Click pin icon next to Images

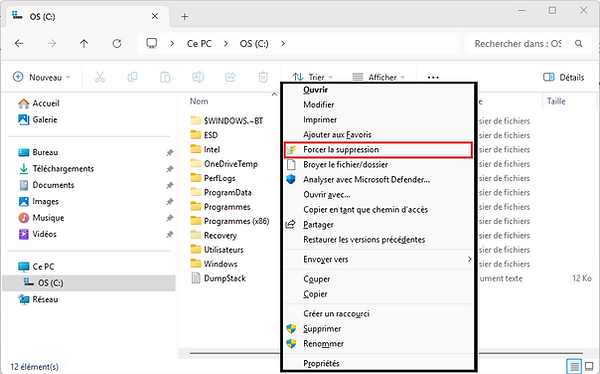(x=170, y=202)
